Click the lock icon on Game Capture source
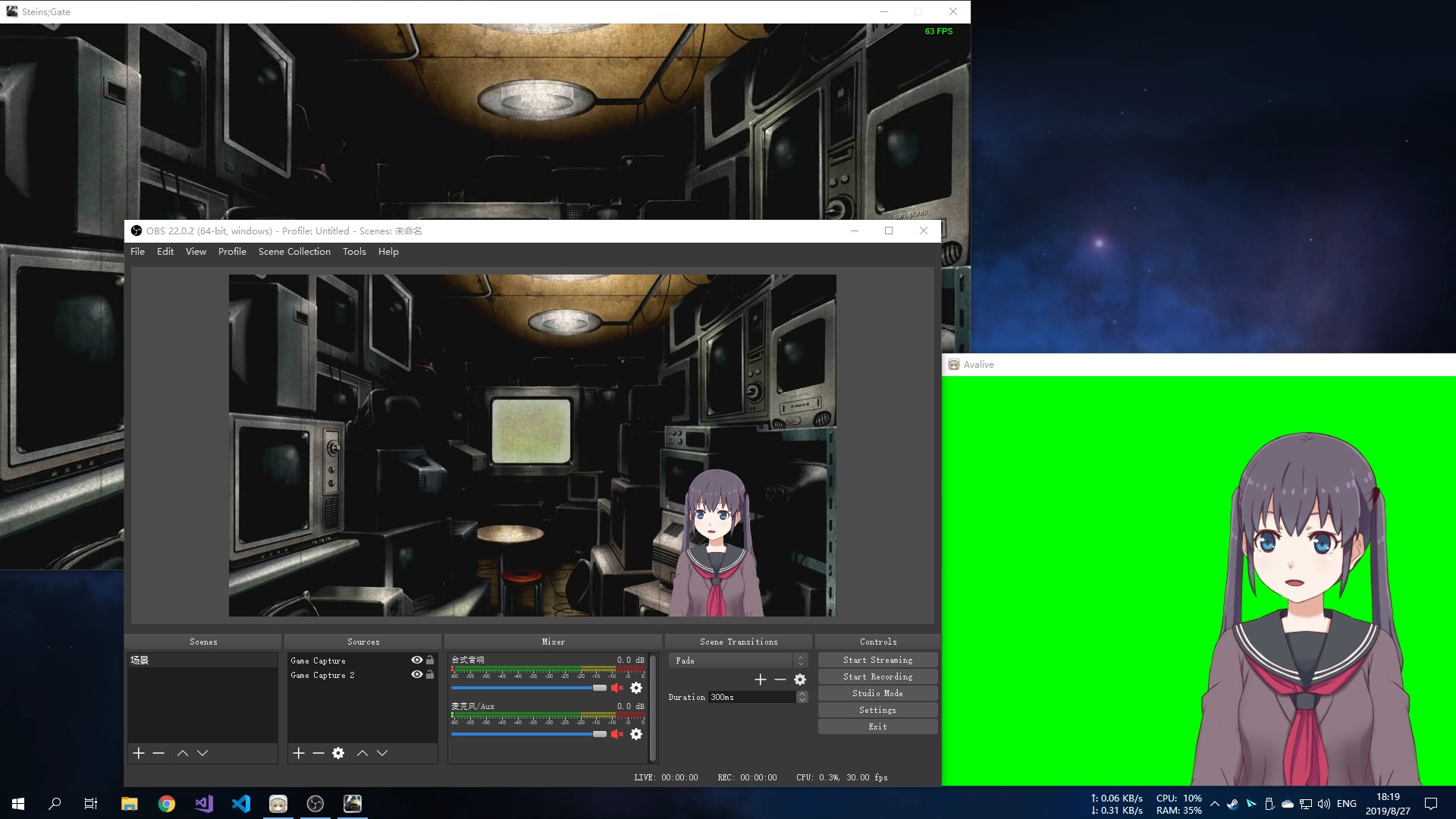 pyautogui.click(x=430, y=660)
